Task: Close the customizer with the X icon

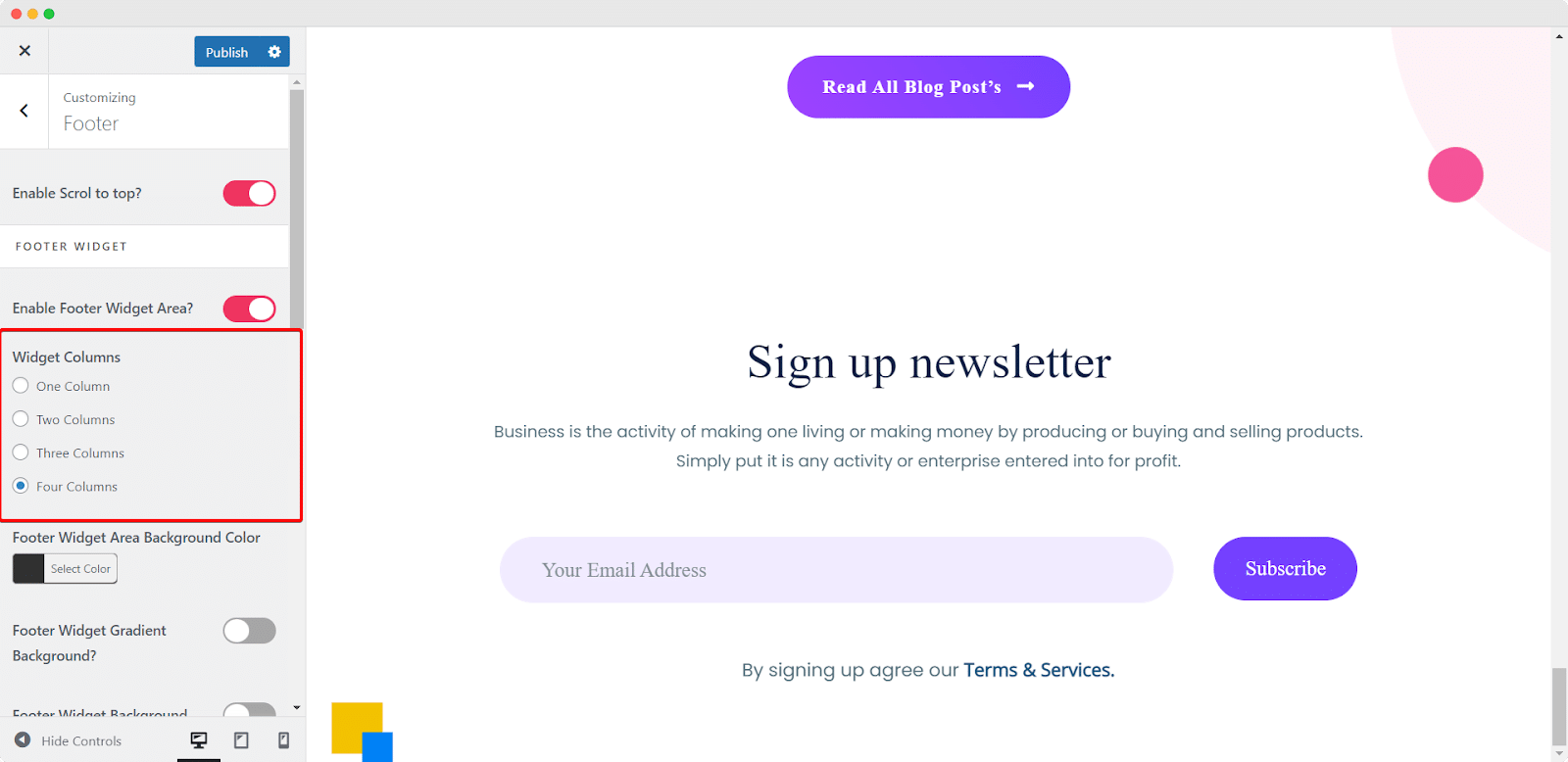Action: click(x=24, y=51)
